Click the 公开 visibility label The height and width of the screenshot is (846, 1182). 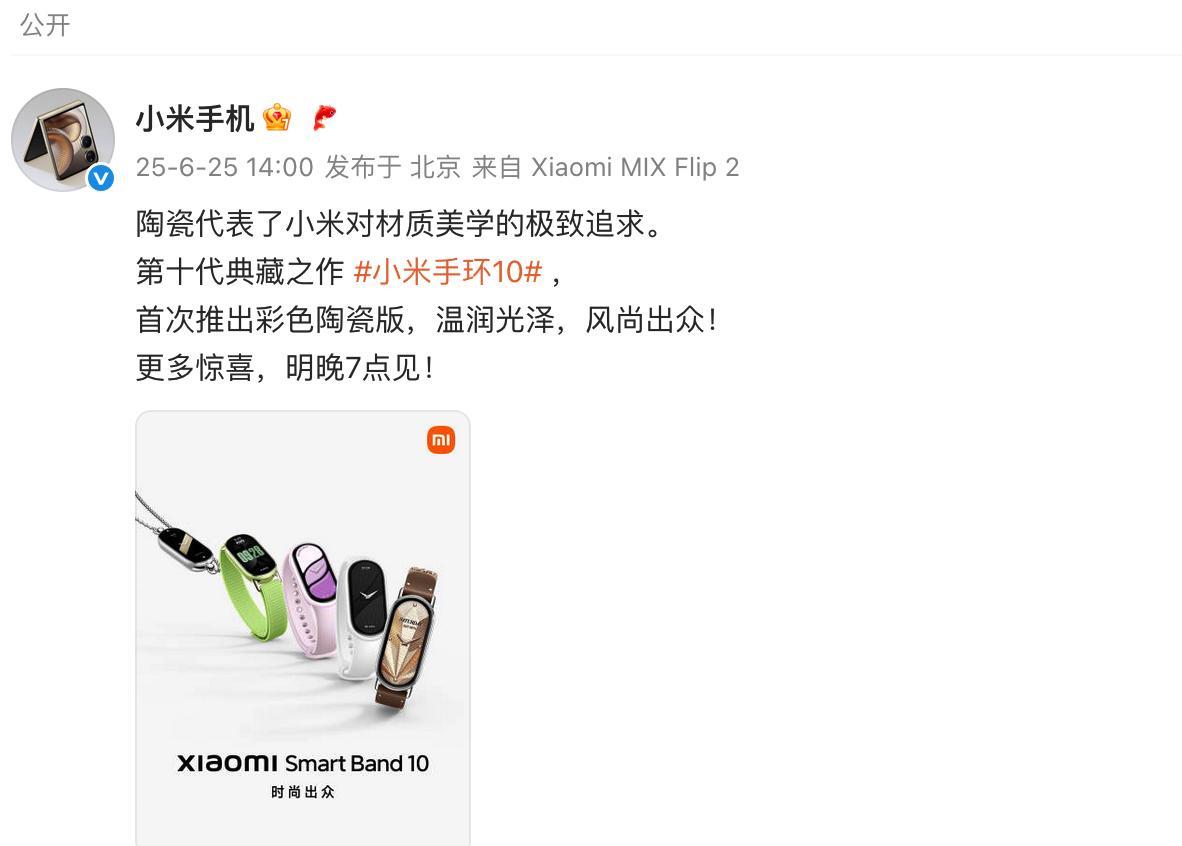[45, 25]
